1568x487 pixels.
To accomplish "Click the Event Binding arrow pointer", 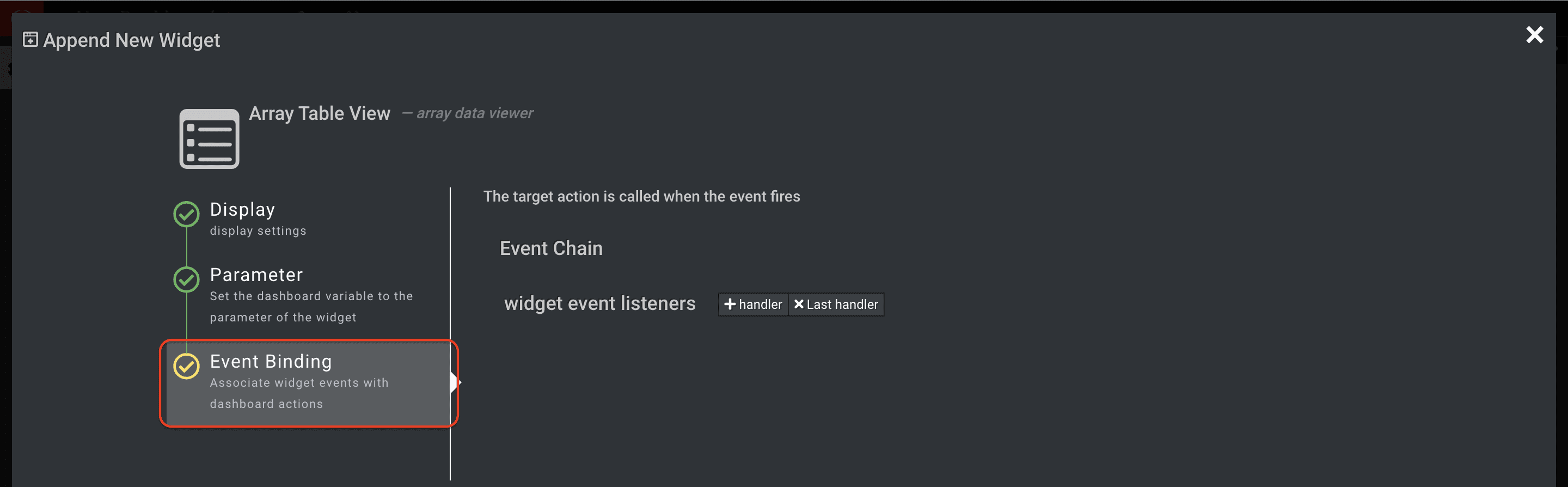I will tap(456, 382).
